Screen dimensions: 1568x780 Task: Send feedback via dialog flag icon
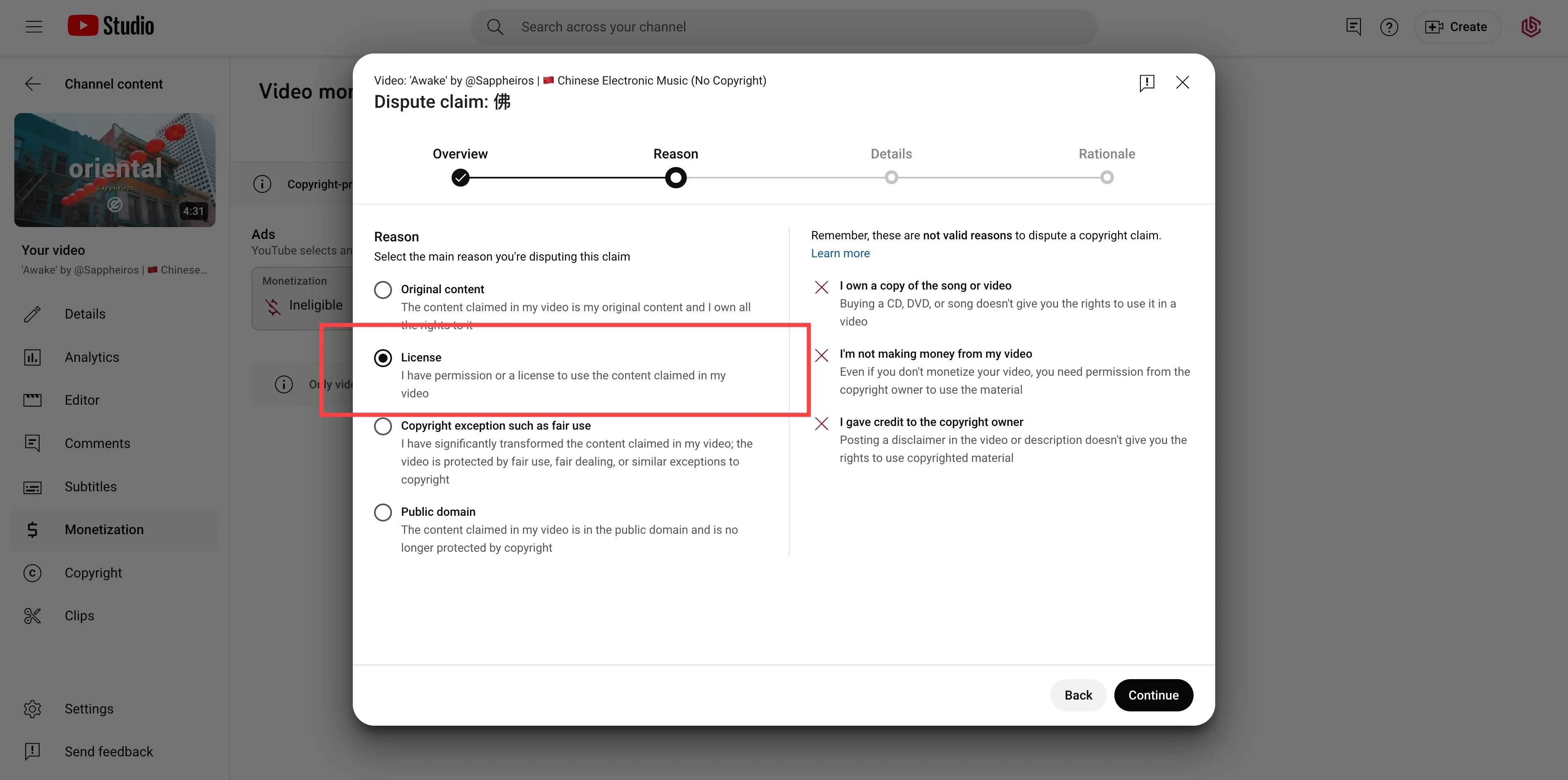point(1147,83)
